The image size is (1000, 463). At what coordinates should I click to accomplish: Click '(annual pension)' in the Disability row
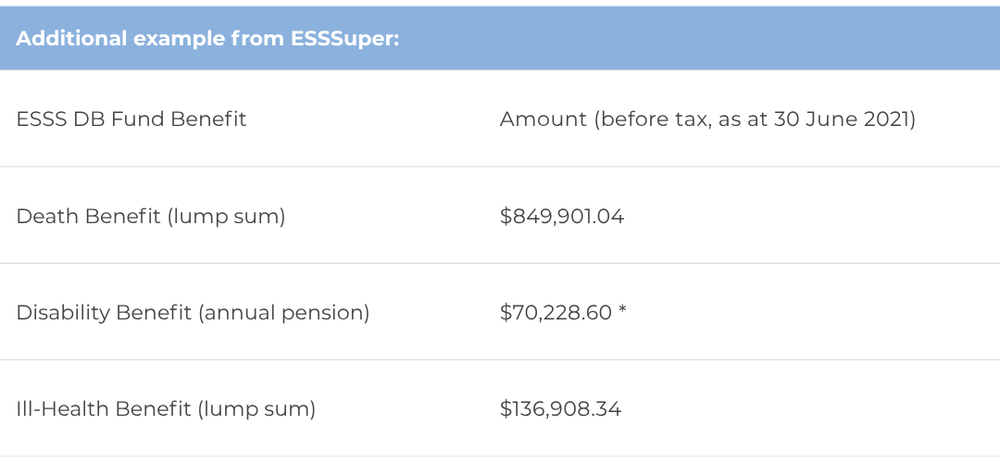pos(283,312)
